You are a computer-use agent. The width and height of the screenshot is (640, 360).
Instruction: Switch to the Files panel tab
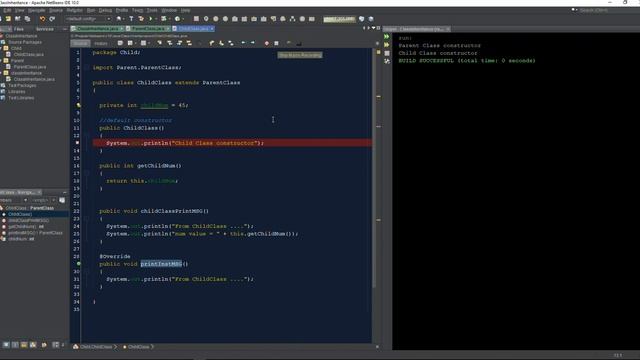[19, 29]
